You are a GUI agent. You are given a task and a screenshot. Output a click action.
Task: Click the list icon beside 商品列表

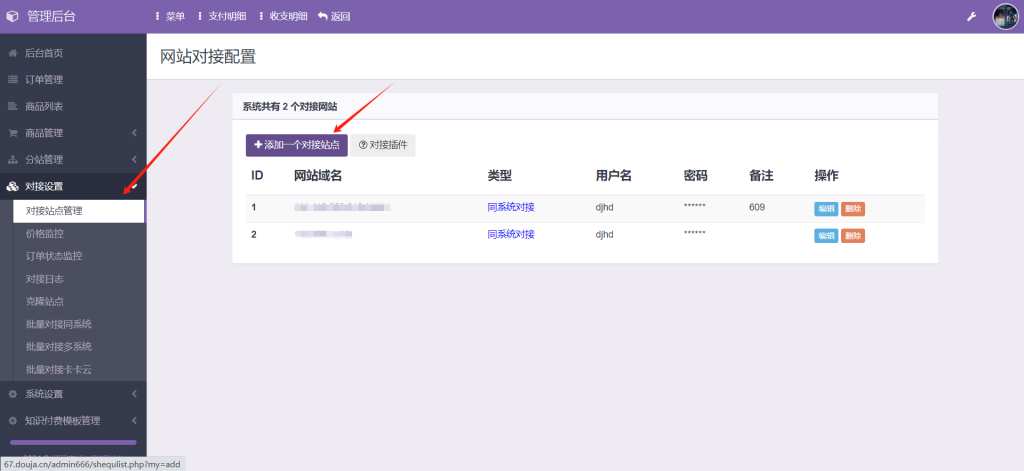[12, 106]
